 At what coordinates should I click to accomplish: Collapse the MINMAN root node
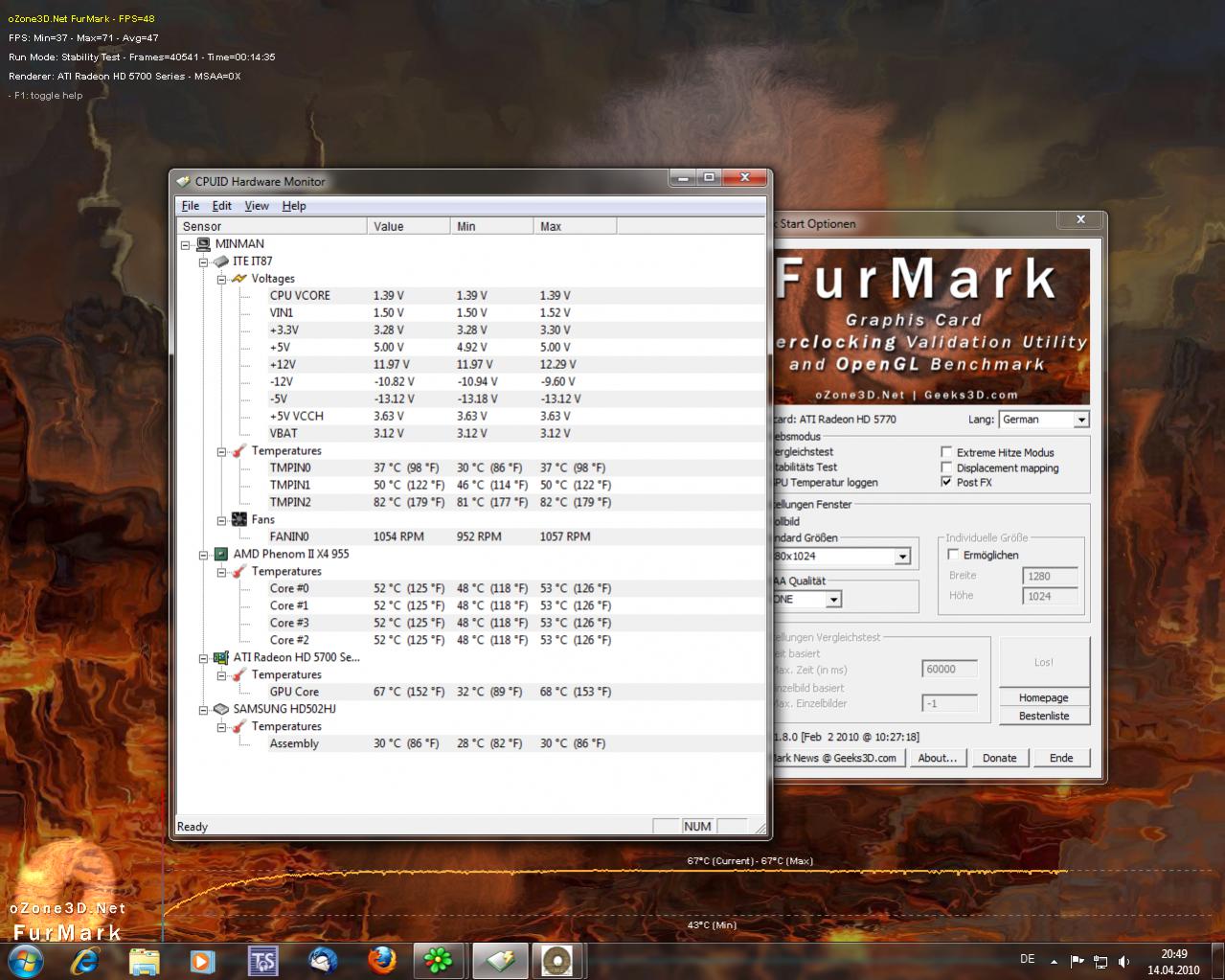(186, 244)
